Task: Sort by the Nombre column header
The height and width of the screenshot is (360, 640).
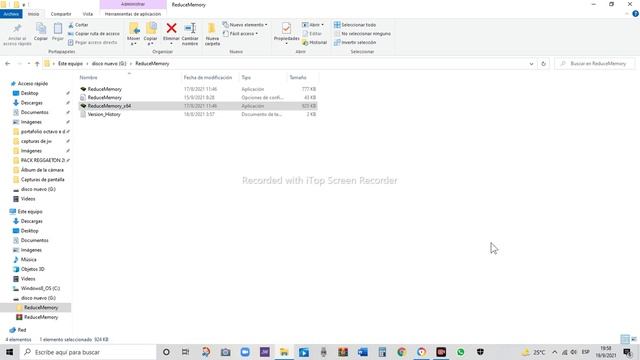Action: click(89, 78)
